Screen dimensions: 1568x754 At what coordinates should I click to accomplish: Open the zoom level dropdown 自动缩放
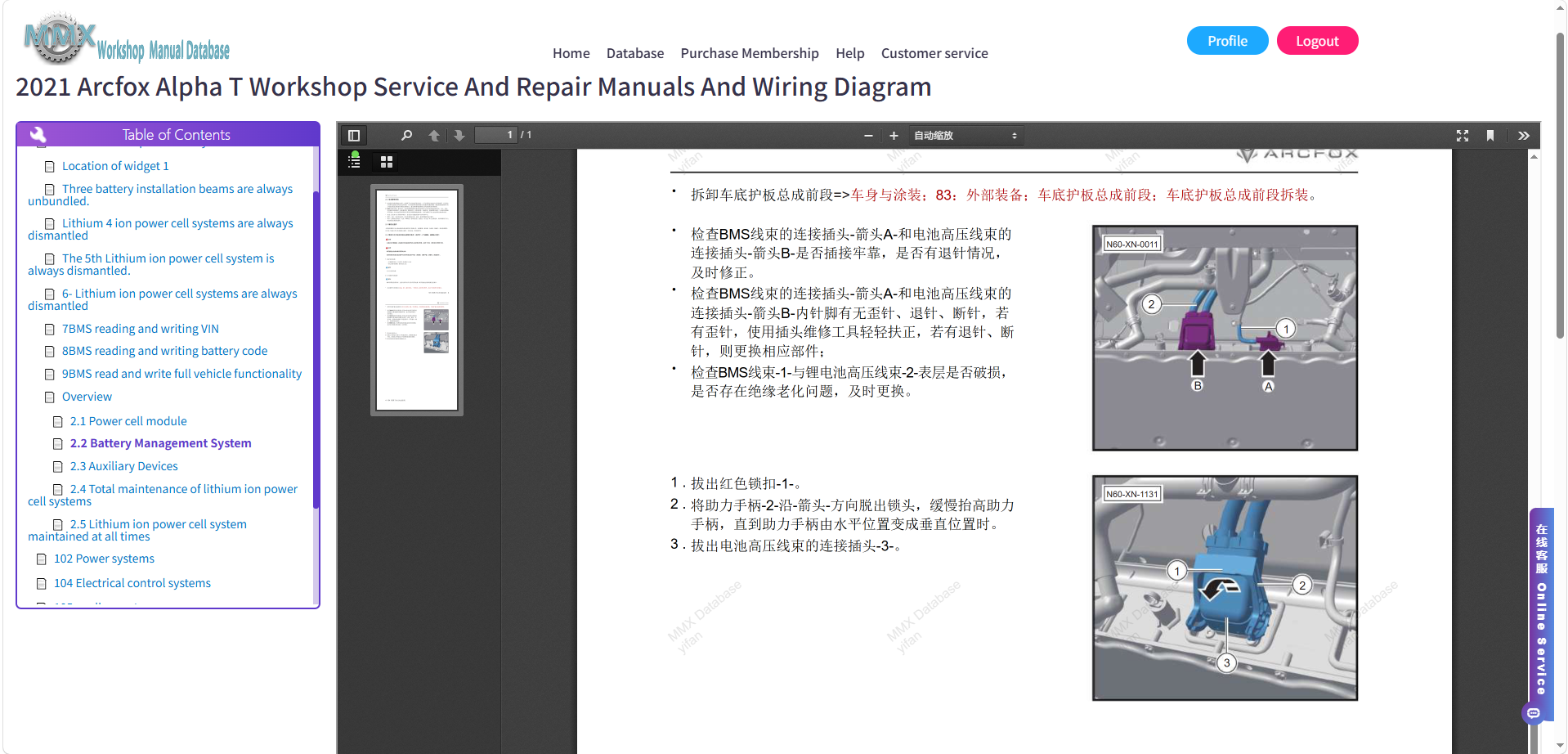coord(965,136)
